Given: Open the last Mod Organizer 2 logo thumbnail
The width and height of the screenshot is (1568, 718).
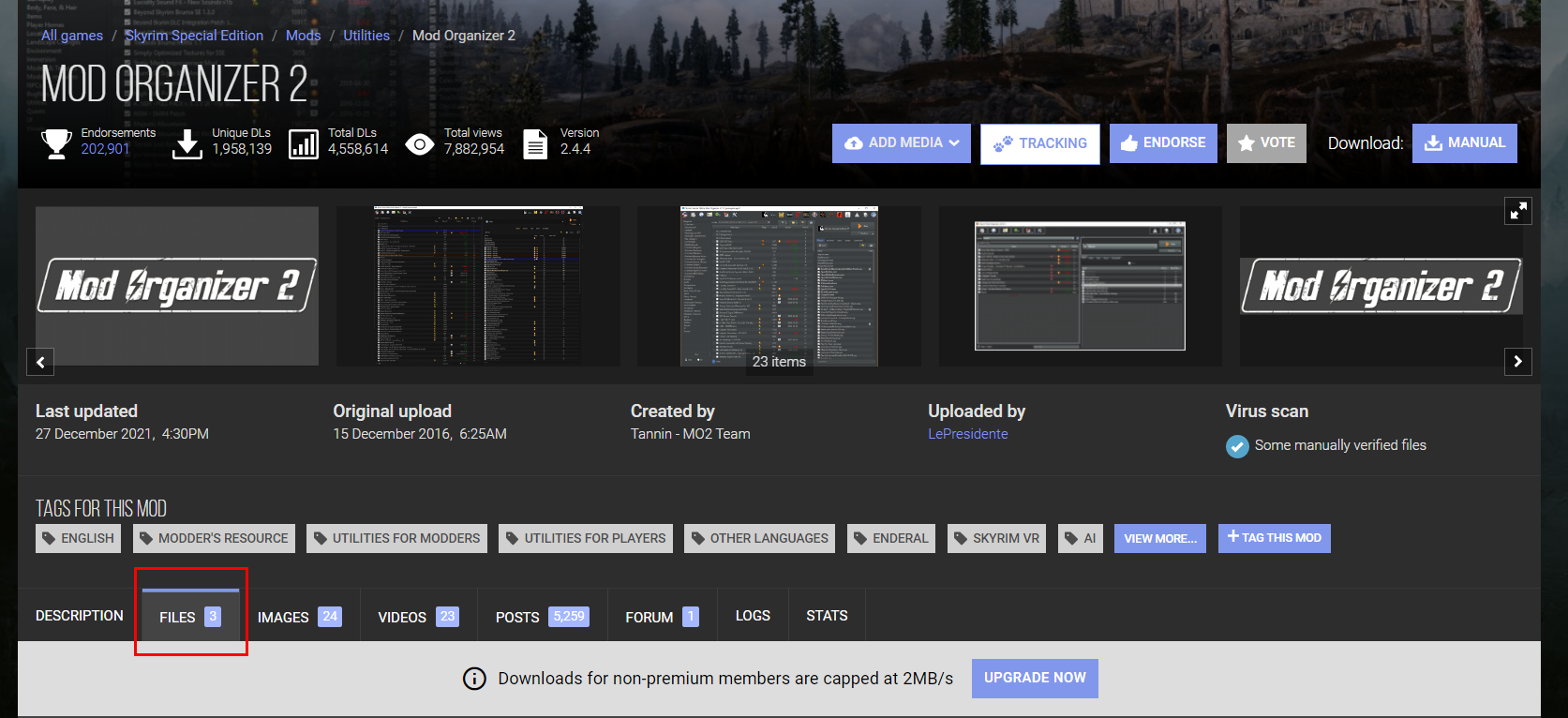Looking at the screenshot, I should pos(1381,286).
